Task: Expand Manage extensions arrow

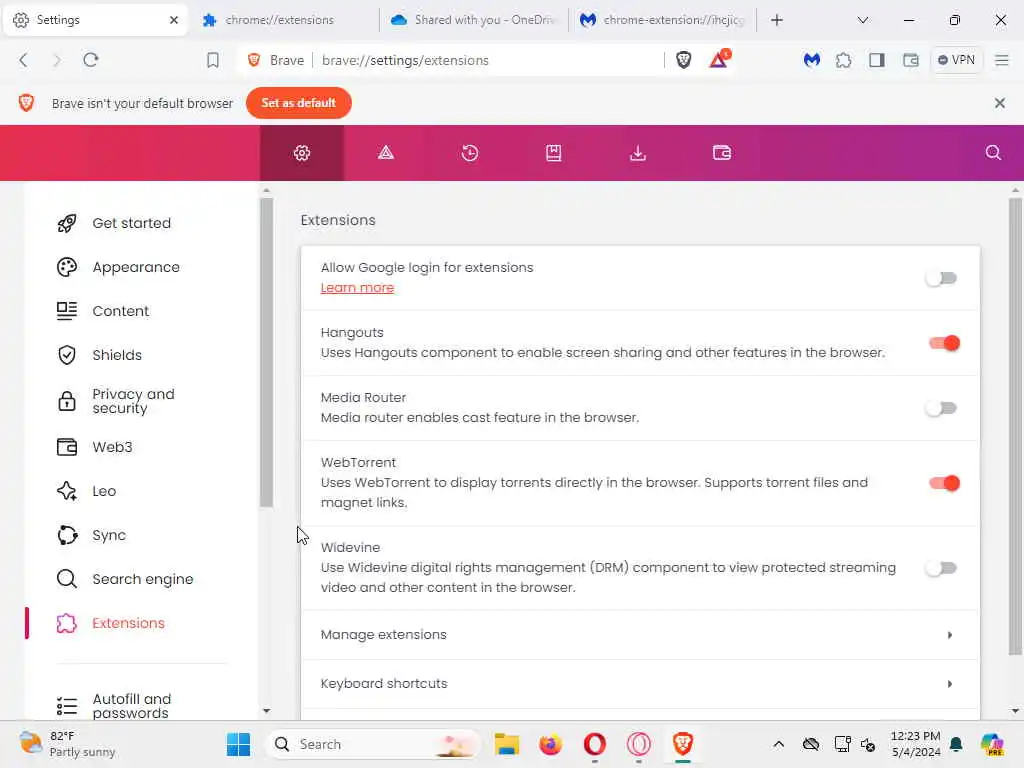Action: pyautogui.click(x=950, y=635)
